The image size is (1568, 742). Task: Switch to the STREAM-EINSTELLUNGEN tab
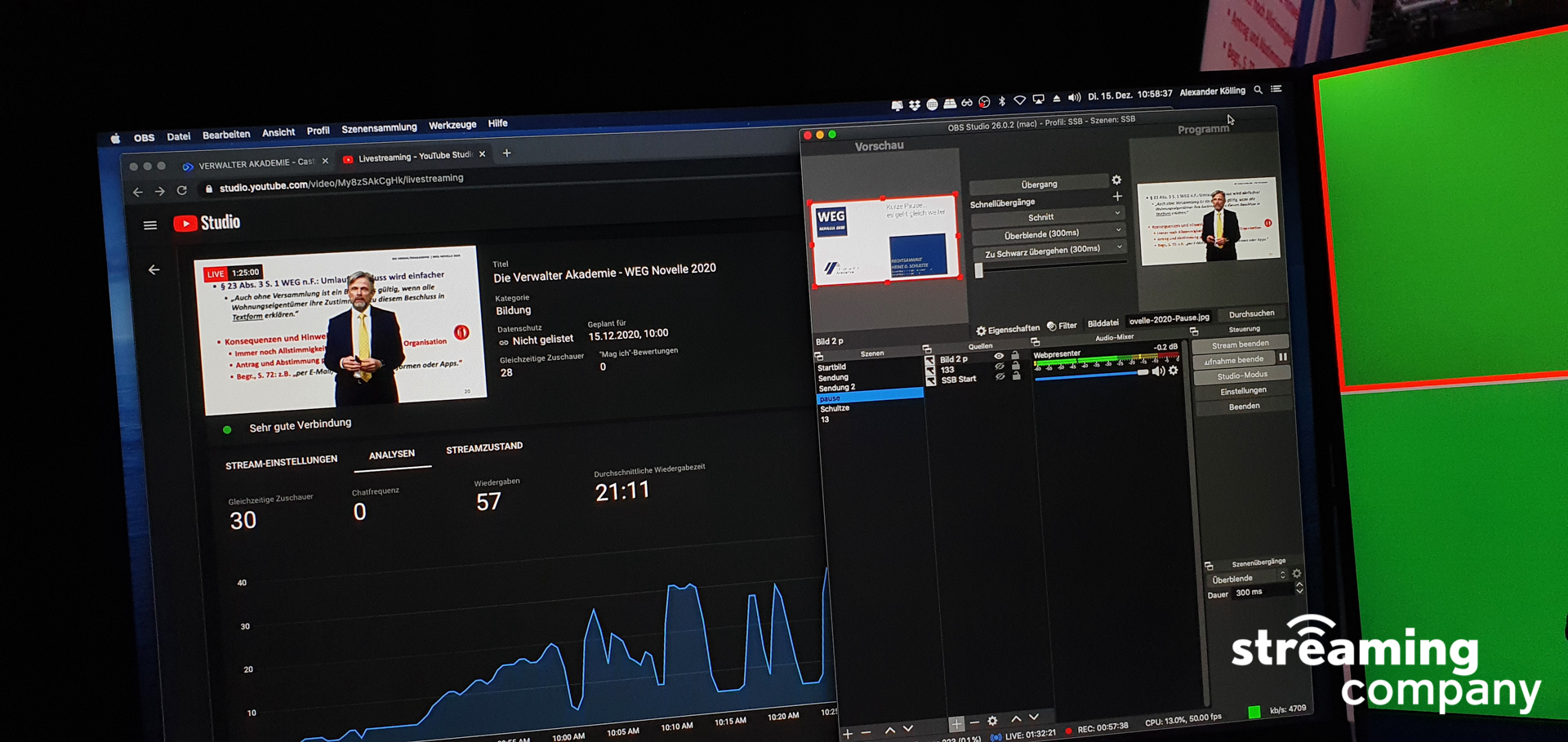pos(281,462)
